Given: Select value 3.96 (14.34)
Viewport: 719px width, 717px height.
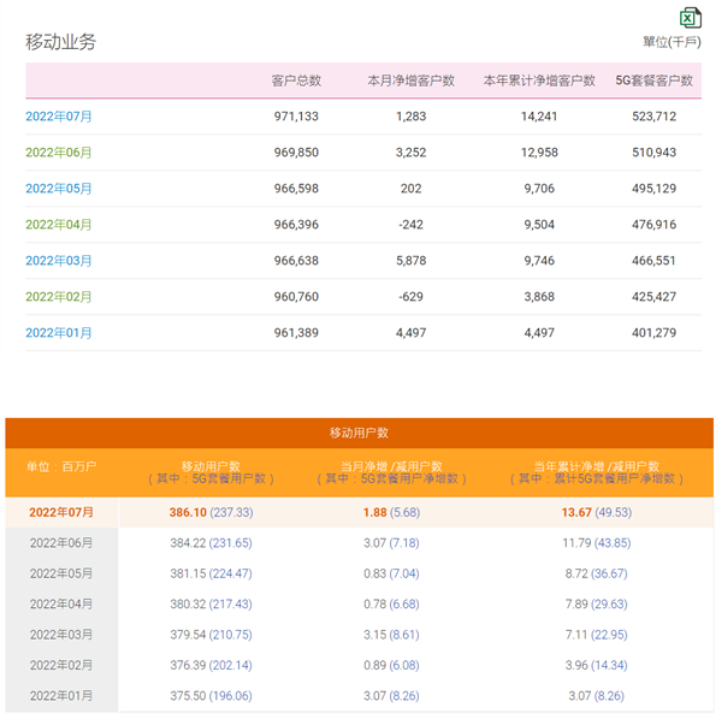Looking at the screenshot, I should tap(597, 666).
